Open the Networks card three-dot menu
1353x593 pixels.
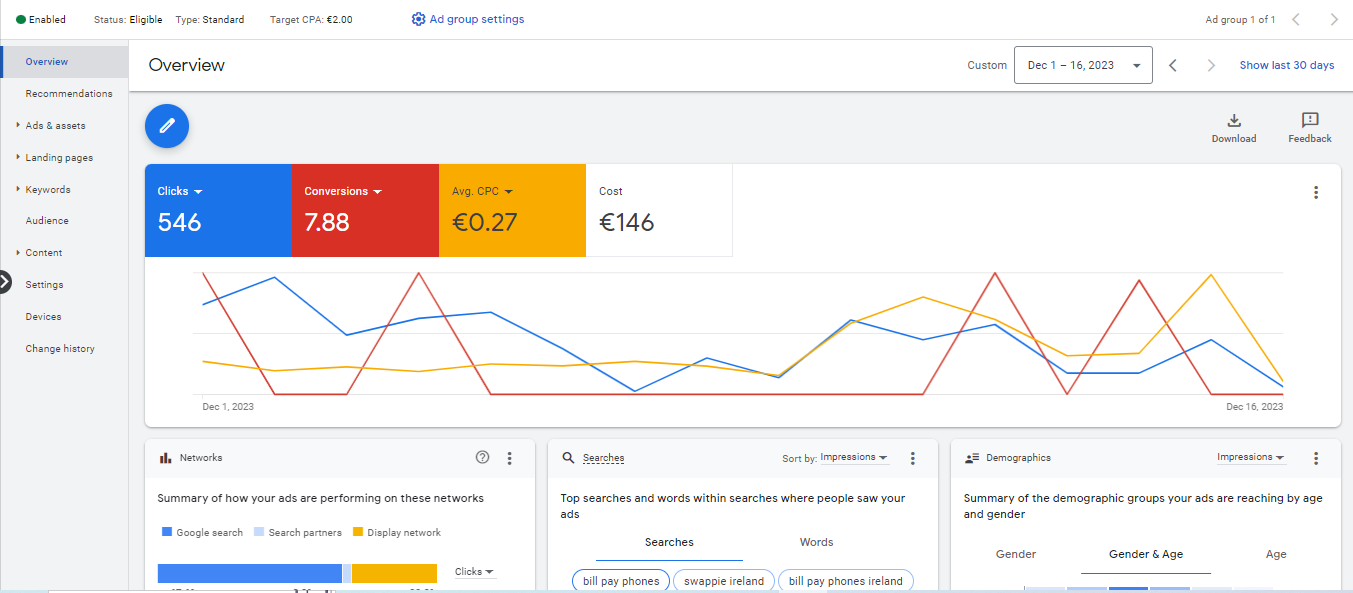pos(509,458)
